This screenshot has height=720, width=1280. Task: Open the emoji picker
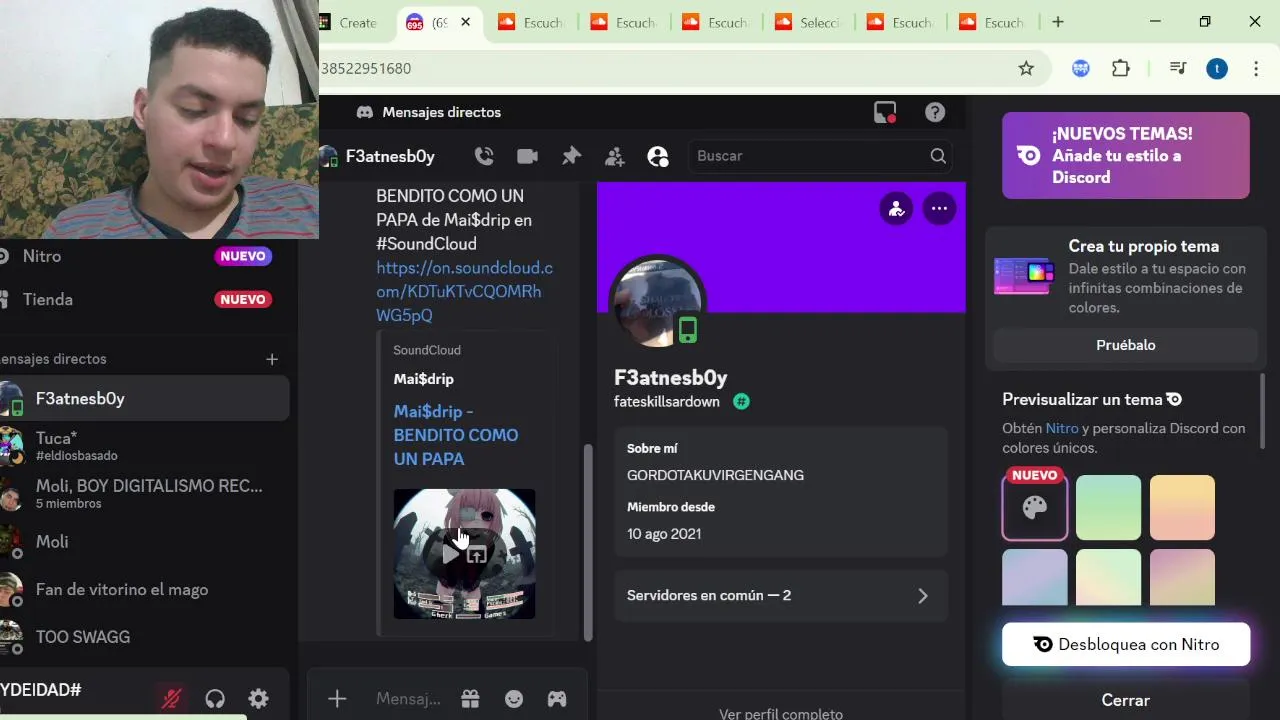[x=514, y=699]
